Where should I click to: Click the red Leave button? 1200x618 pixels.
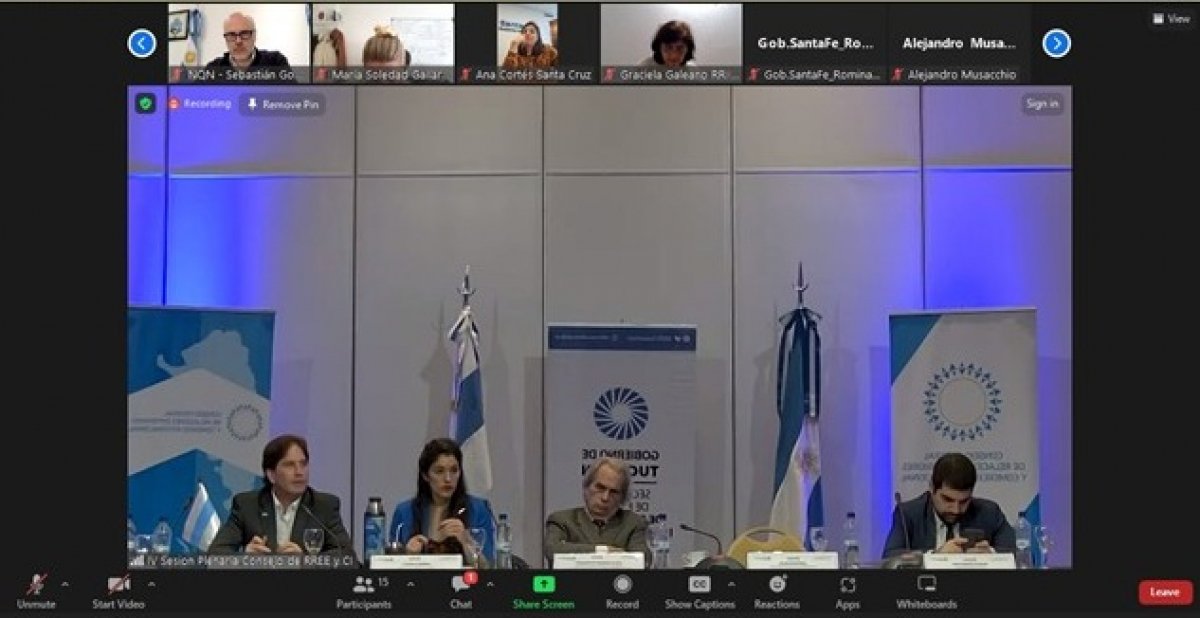(x=1165, y=592)
